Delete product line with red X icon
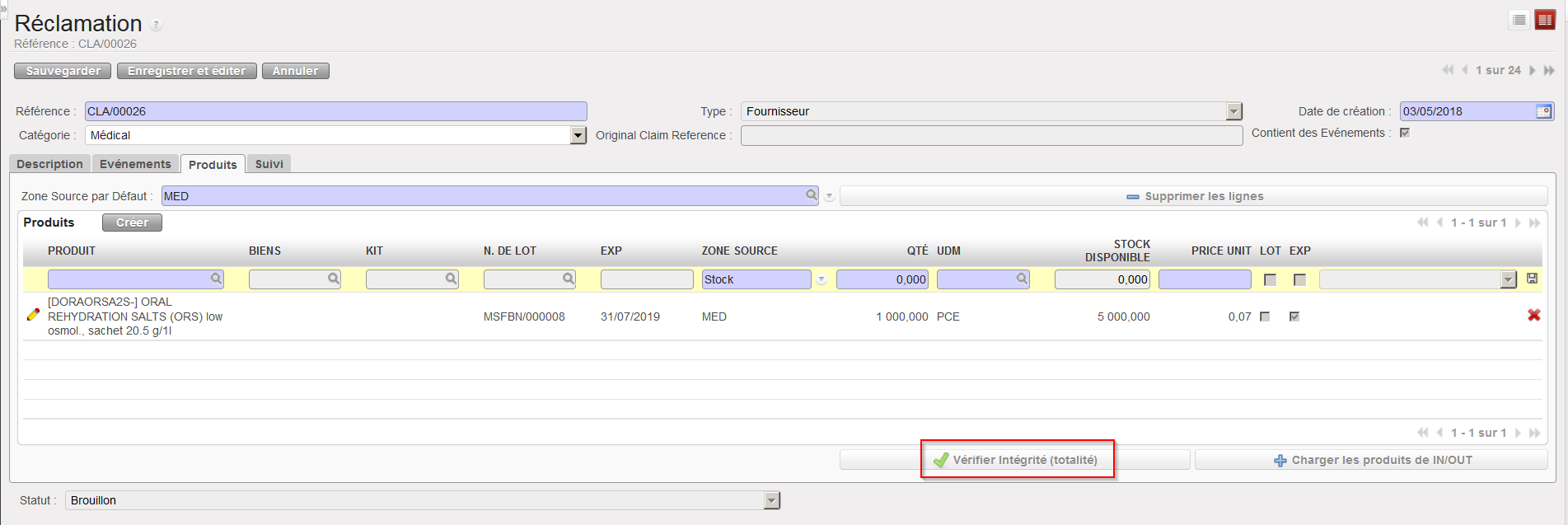1568x525 pixels. [x=1533, y=316]
